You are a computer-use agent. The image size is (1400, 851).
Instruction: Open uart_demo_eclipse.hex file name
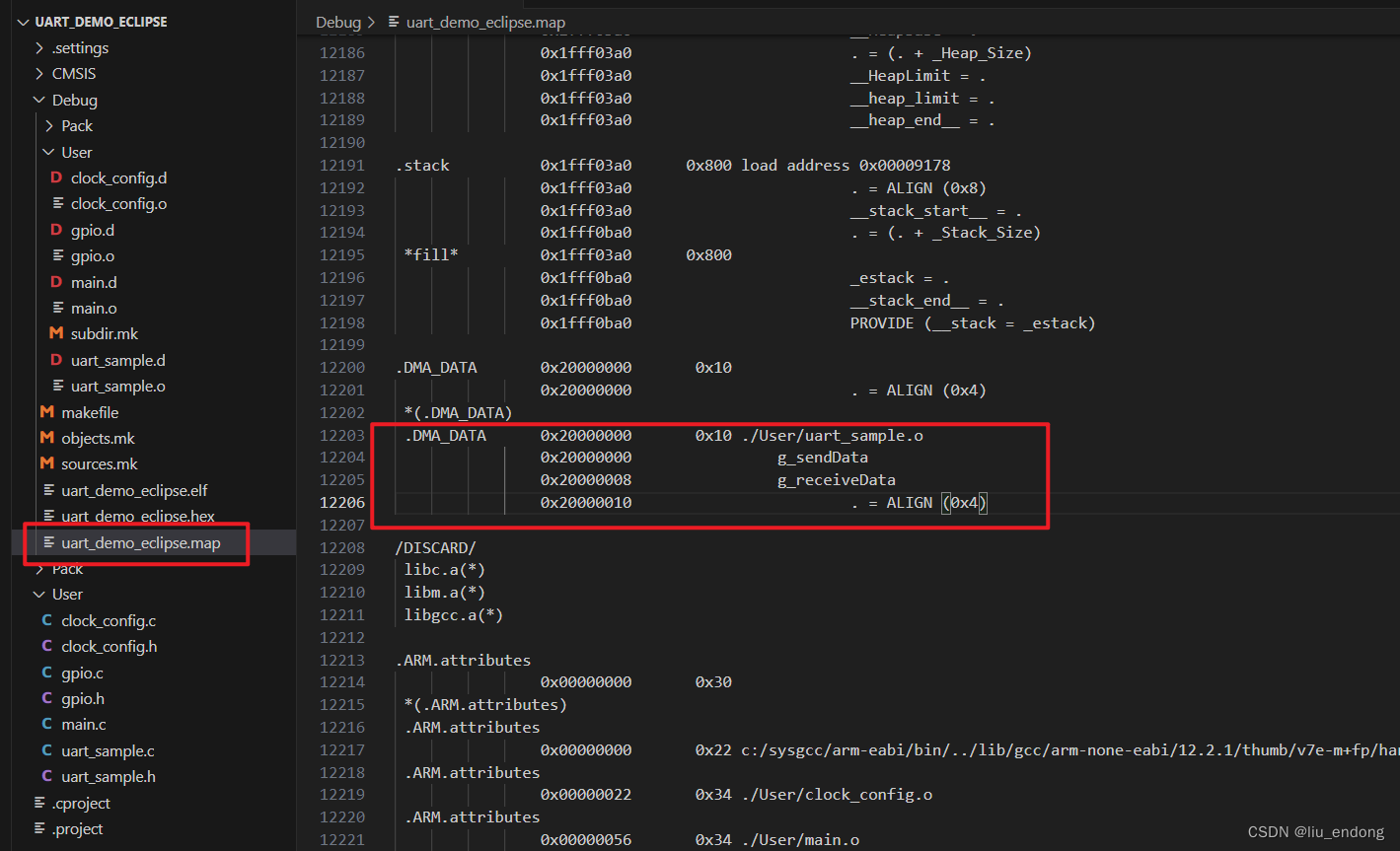(138, 516)
